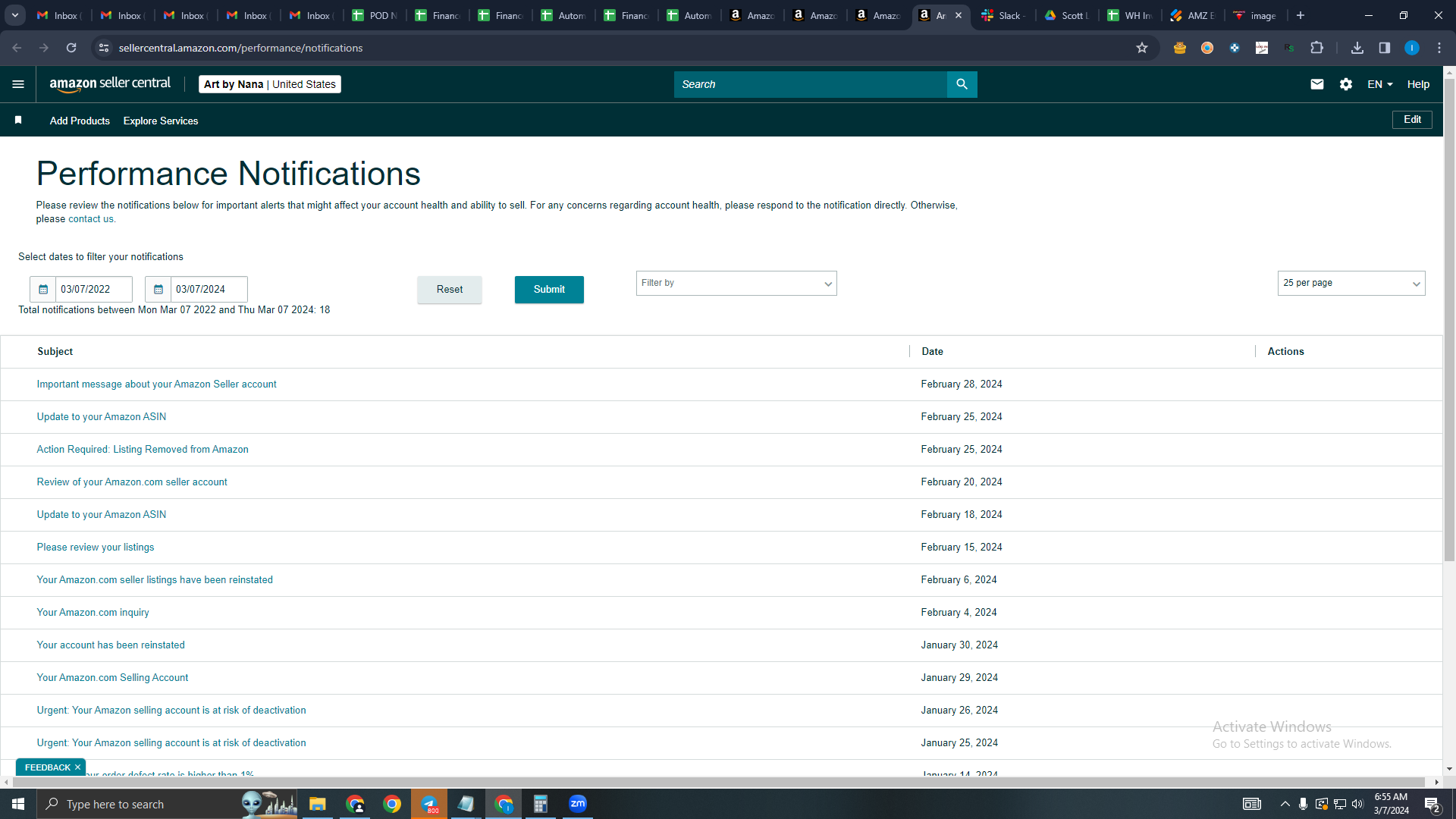The image size is (1456, 819).
Task: Open the volume control in system tray
Action: 1357,804
